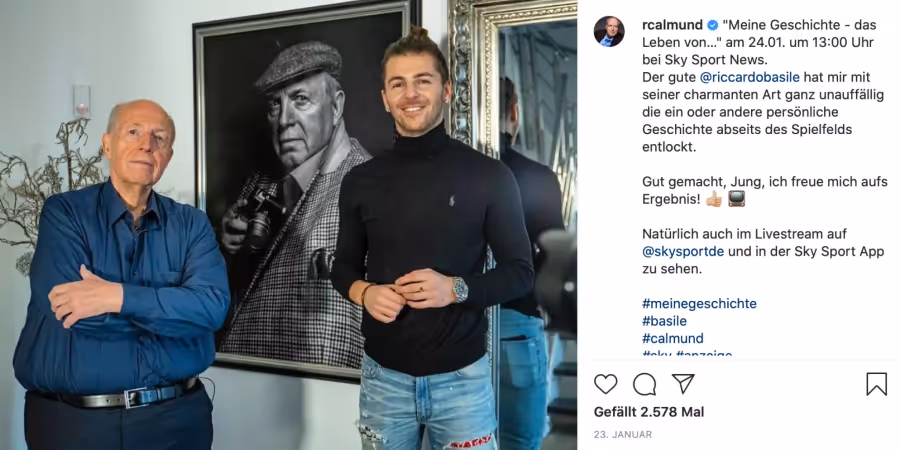Click the thumbs up emoji in caption
Image resolution: width=900 pixels, height=450 pixels.
click(714, 199)
